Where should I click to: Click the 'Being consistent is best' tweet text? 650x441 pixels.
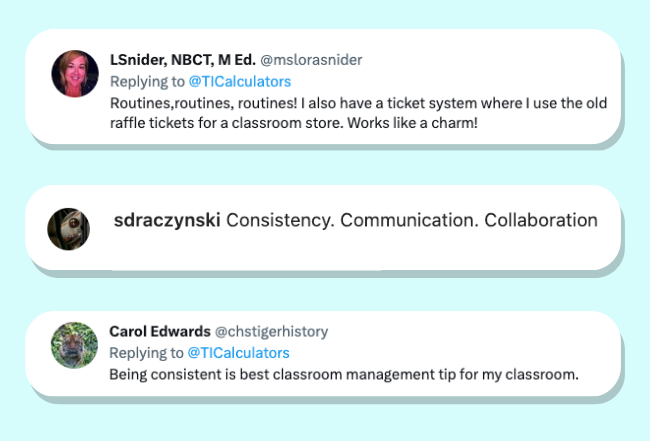pyautogui.click(x=344, y=374)
